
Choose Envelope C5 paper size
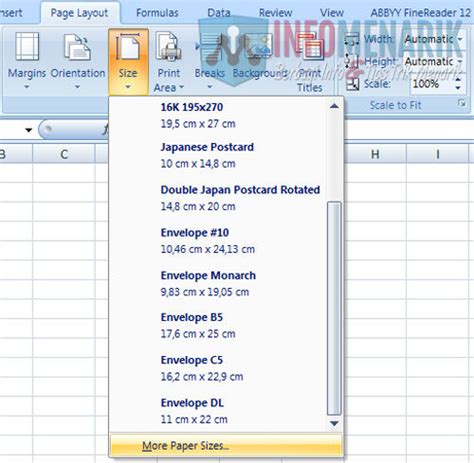[218, 368]
